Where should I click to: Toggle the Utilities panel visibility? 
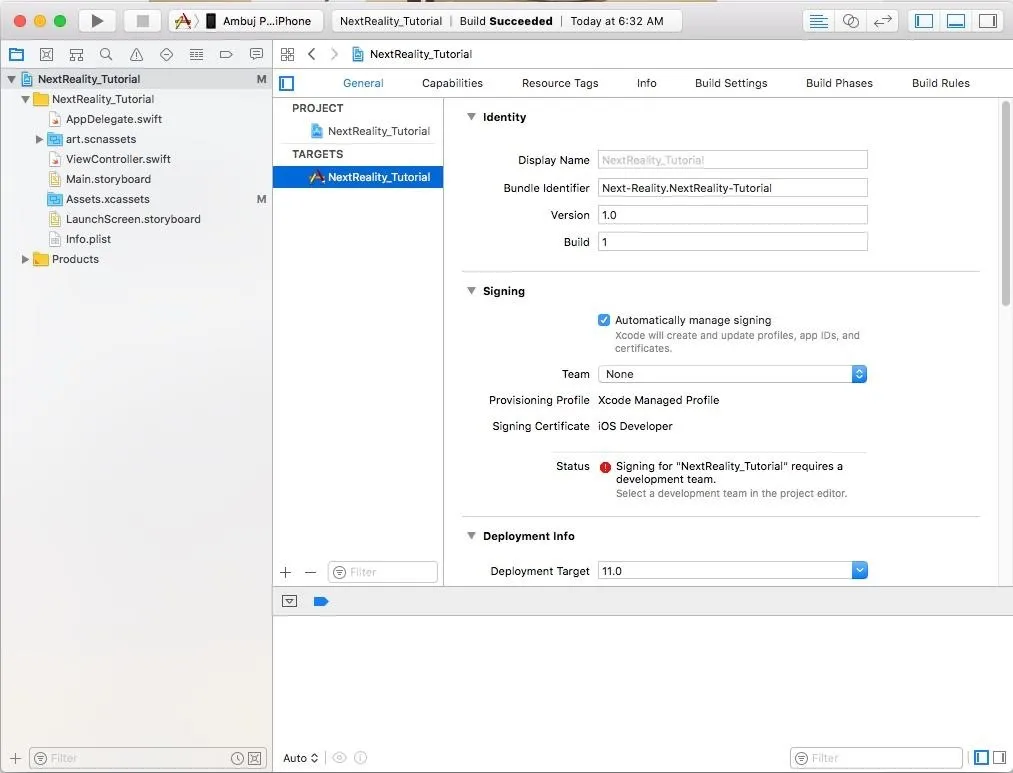coord(988,21)
